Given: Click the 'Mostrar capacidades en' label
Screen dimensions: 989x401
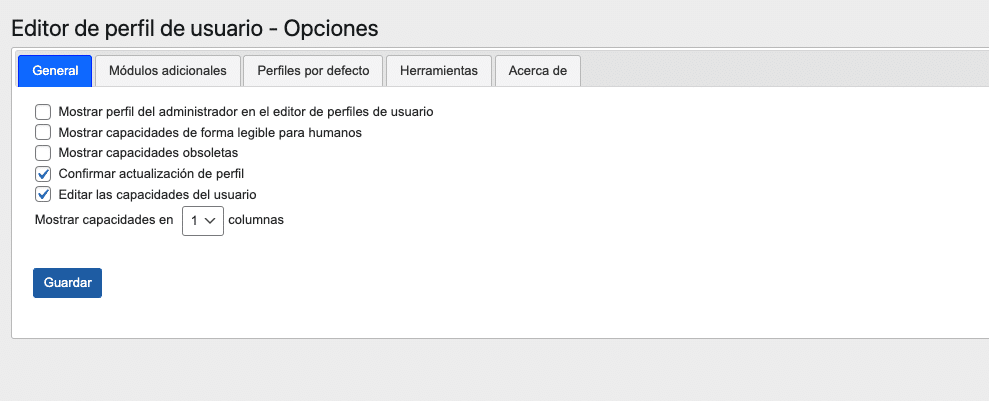Looking at the screenshot, I should click(104, 220).
